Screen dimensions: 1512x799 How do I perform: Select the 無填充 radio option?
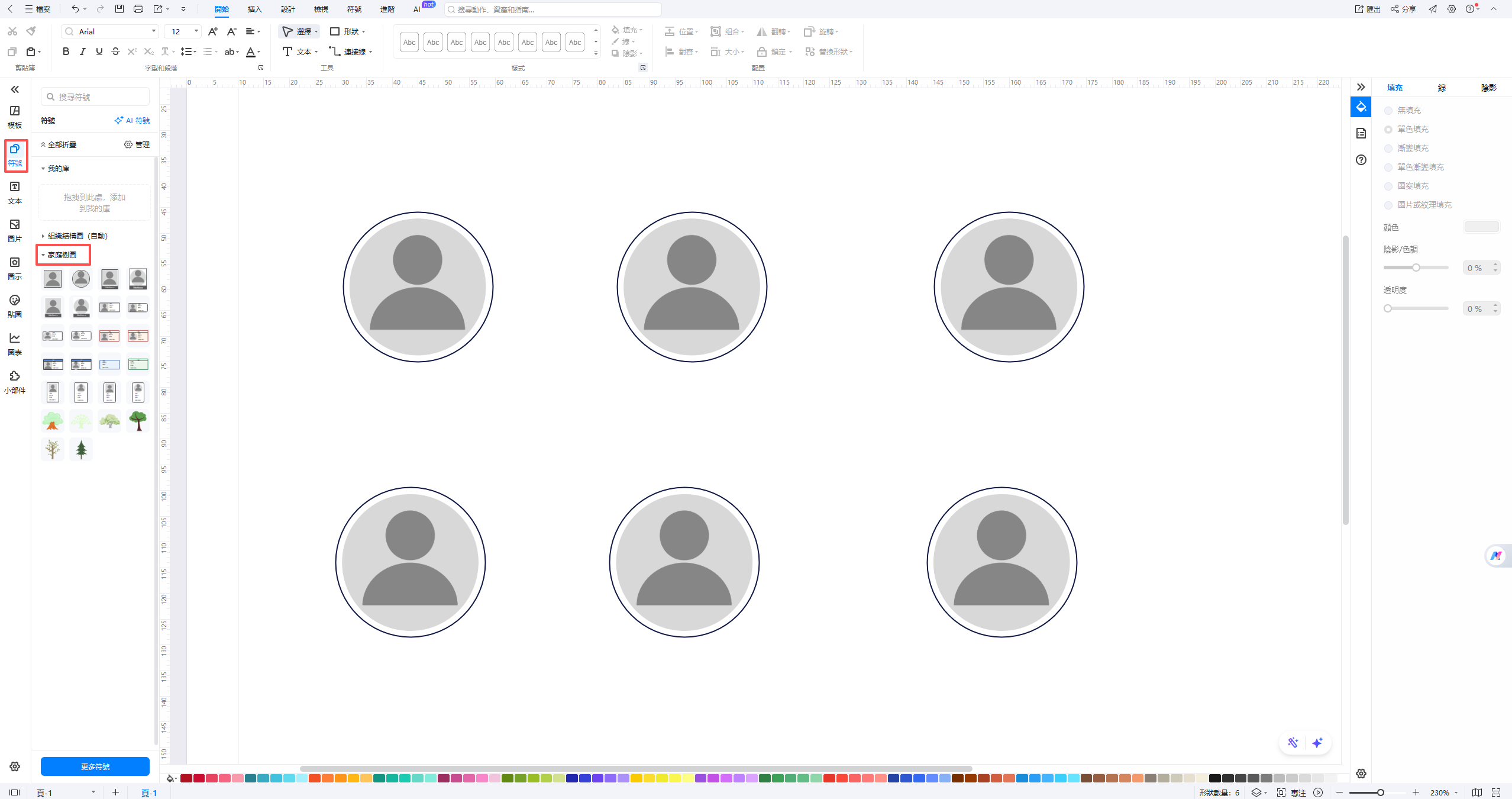[x=1388, y=110]
